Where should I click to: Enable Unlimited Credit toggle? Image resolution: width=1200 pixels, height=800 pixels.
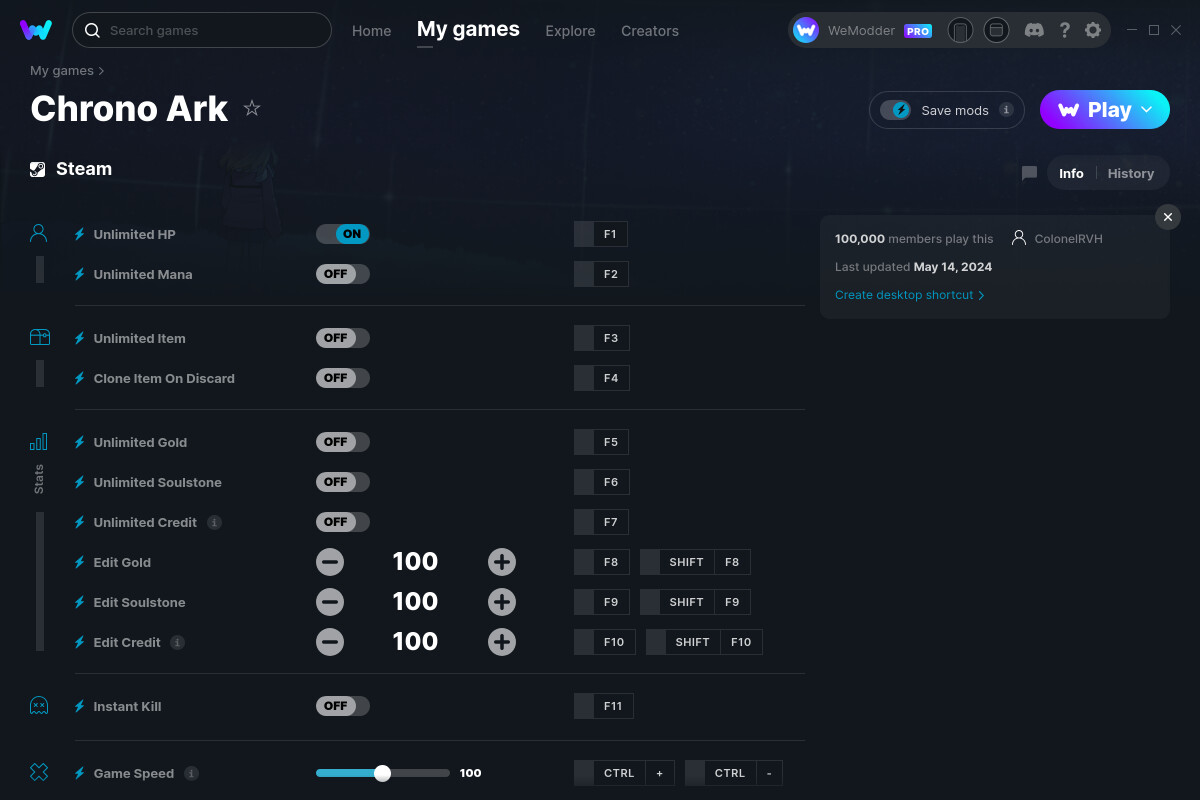[x=343, y=522]
